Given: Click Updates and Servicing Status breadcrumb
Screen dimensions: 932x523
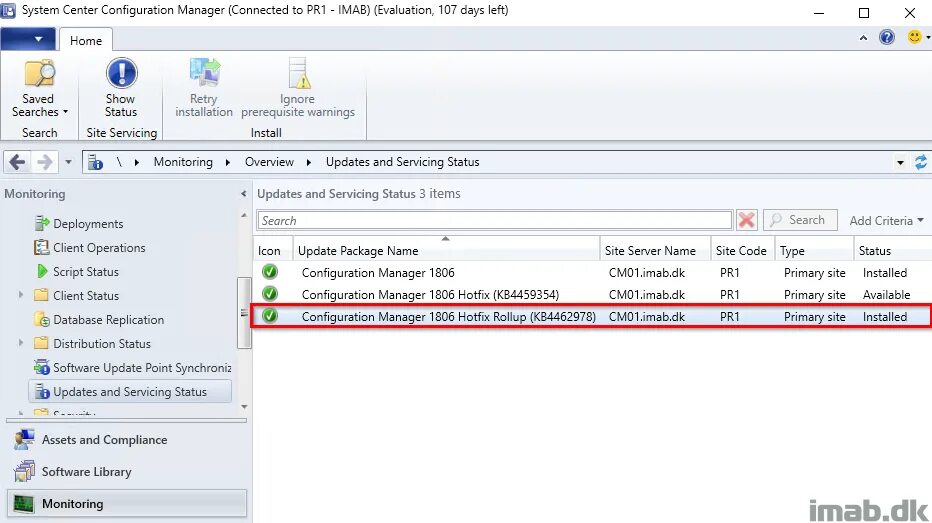Looking at the screenshot, I should (402, 162).
